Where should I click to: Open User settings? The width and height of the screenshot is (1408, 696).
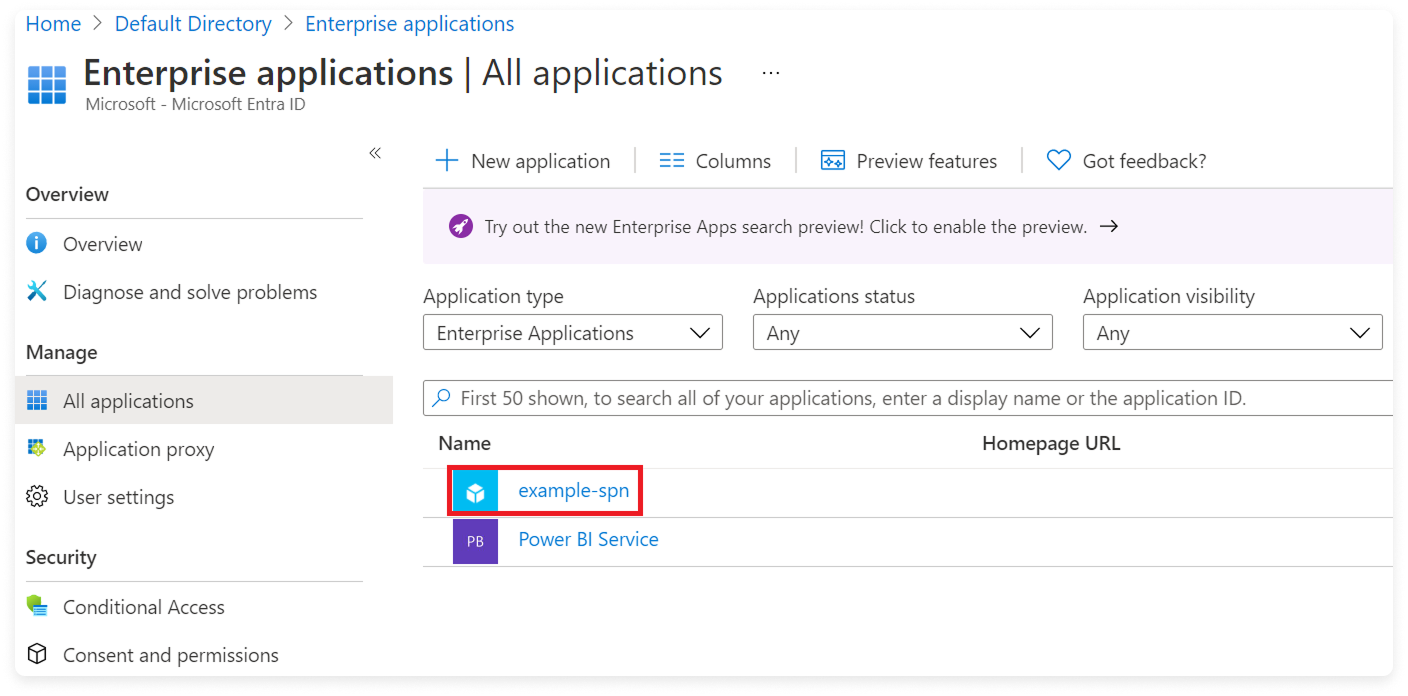point(118,497)
